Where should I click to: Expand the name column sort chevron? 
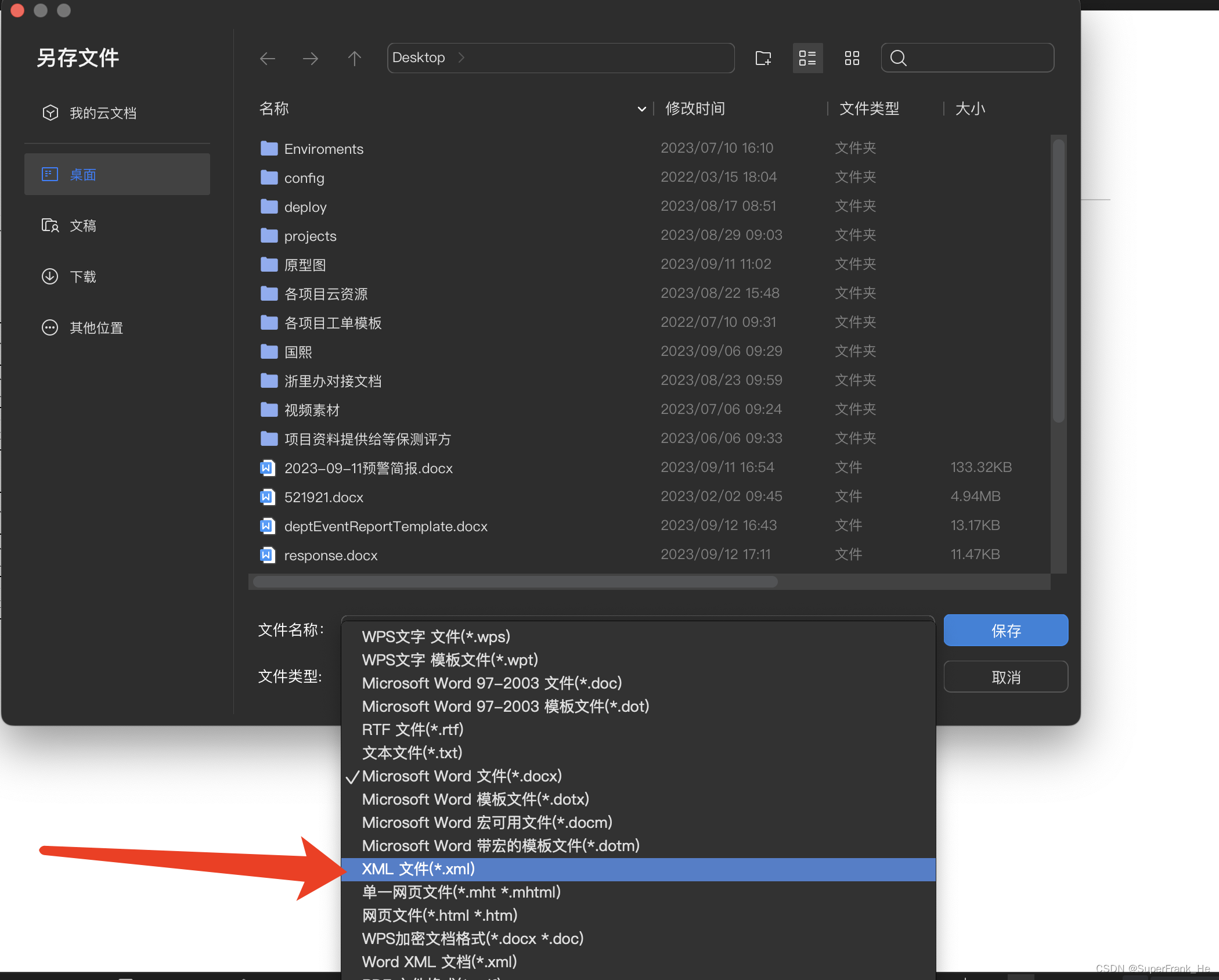point(641,109)
